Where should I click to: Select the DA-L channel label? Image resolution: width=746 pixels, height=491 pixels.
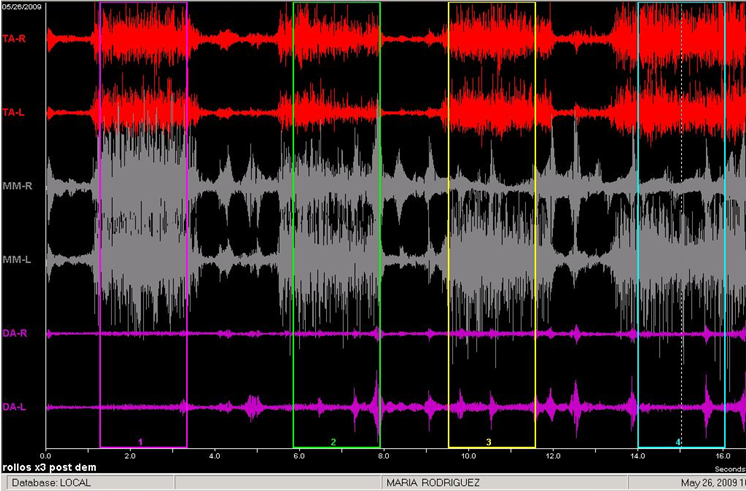[14, 407]
